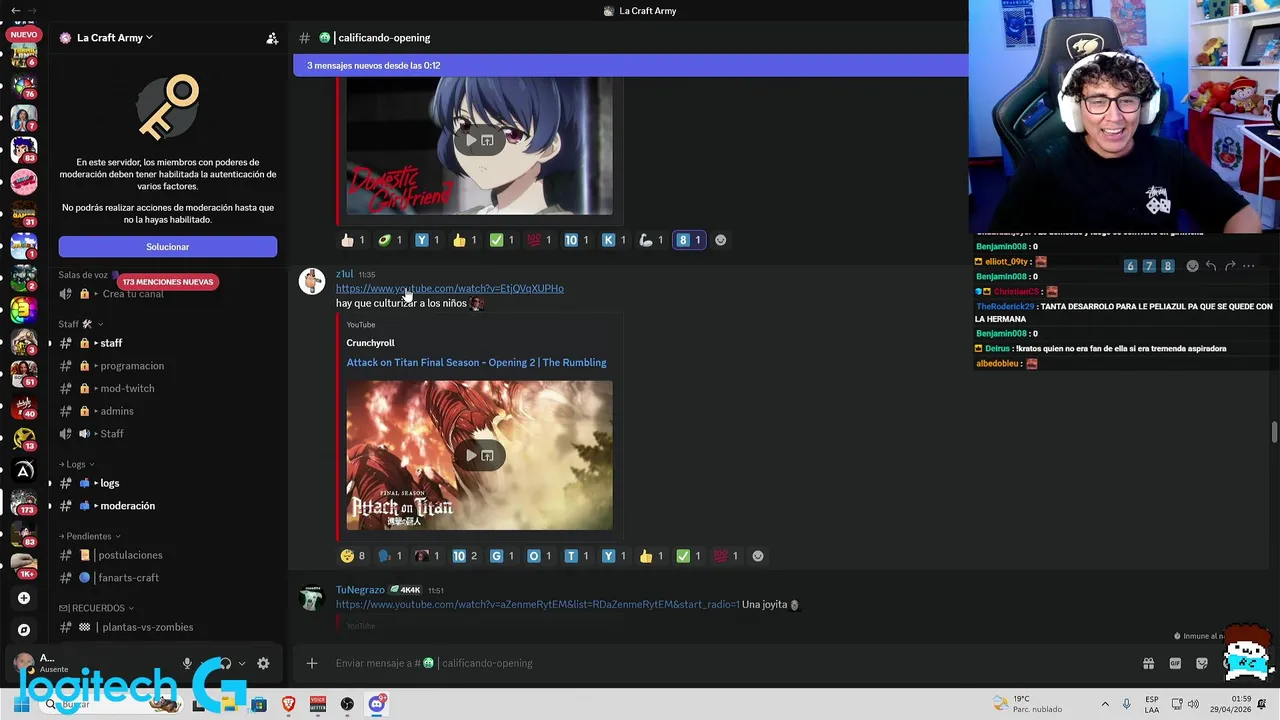This screenshot has width=1280, height=720.
Task: Toggle the 10 reaction with count 2
Action: coord(465,556)
